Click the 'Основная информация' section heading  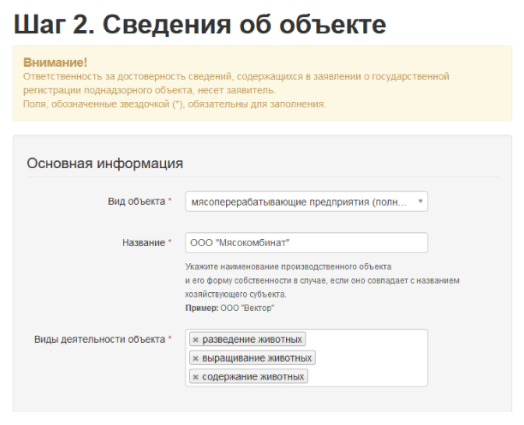(x=105, y=163)
